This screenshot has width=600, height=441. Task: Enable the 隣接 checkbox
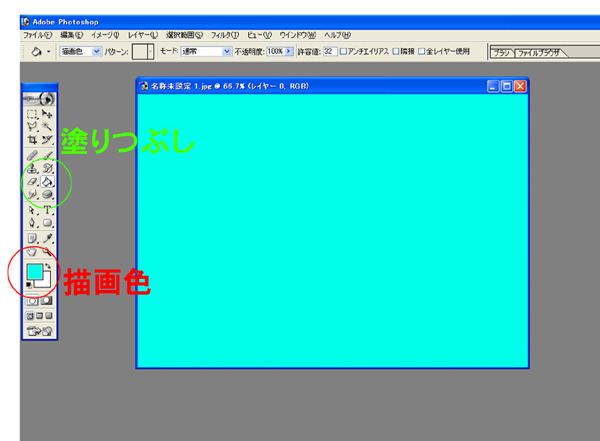click(x=396, y=51)
